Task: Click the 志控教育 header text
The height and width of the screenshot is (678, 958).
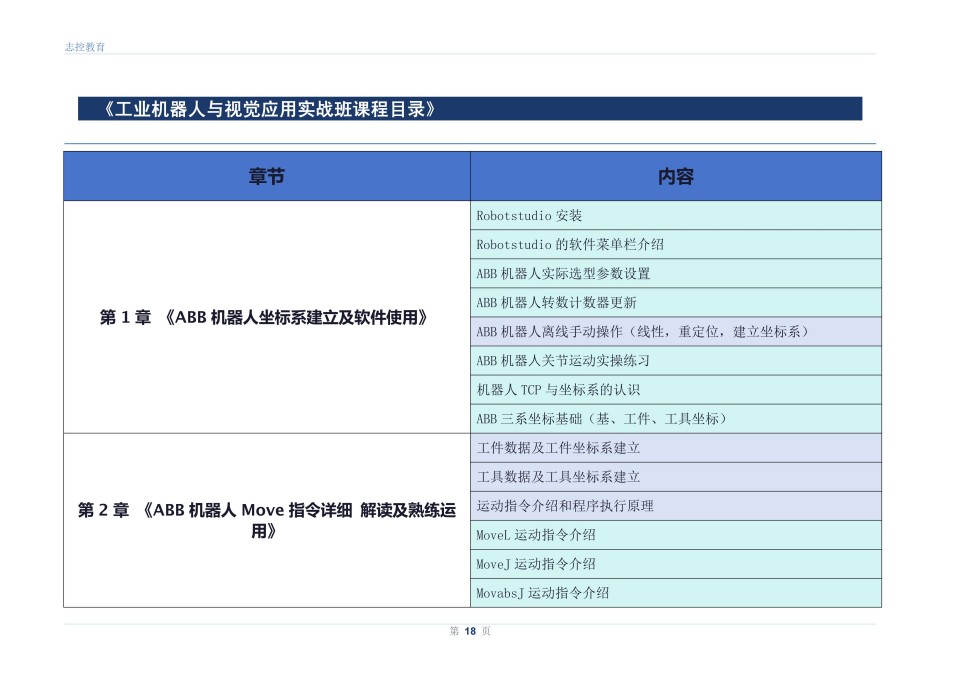Action: pos(85,47)
